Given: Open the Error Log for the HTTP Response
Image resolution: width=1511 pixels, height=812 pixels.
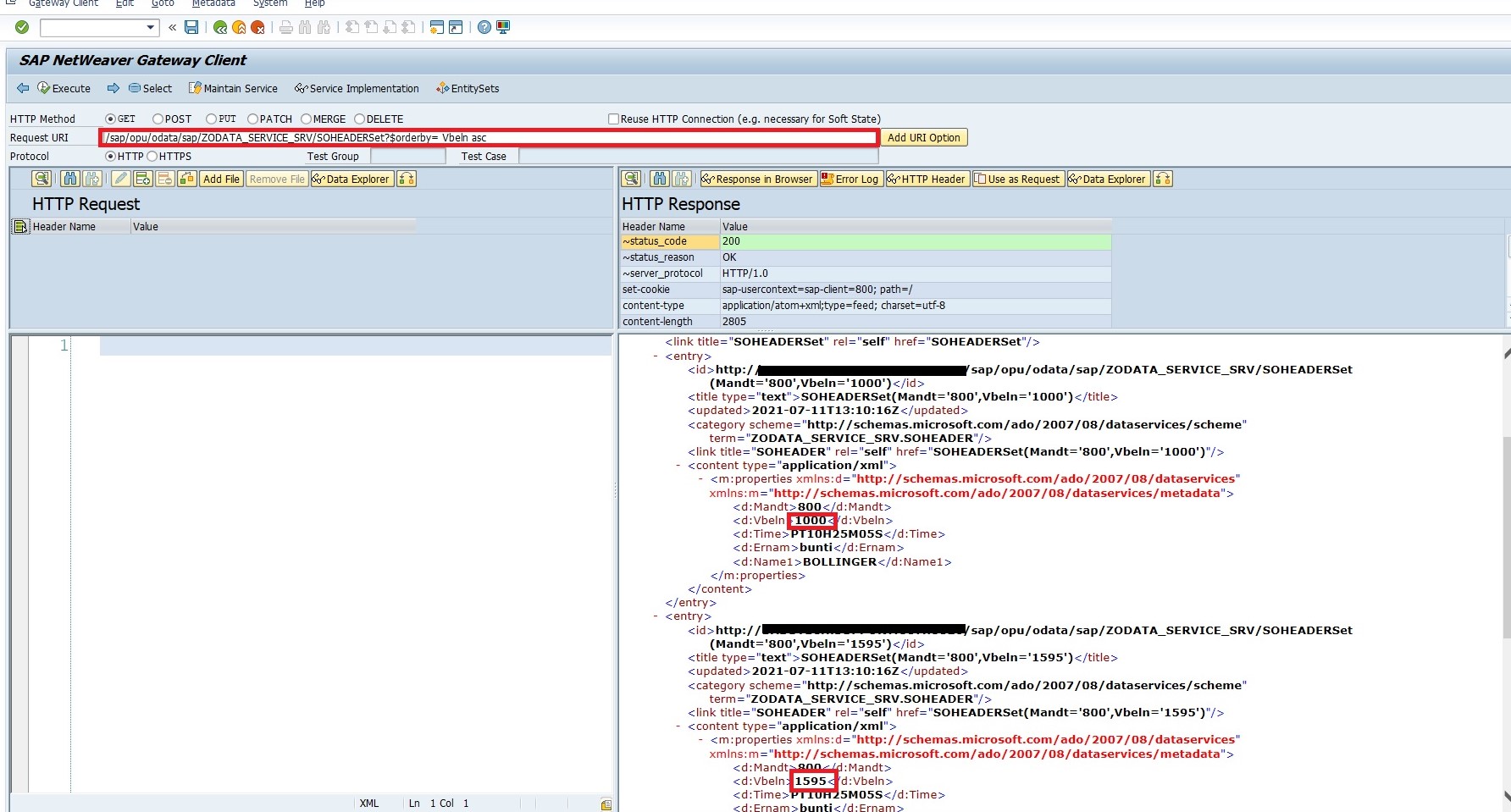Looking at the screenshot, I should click(x=850, y=179).
